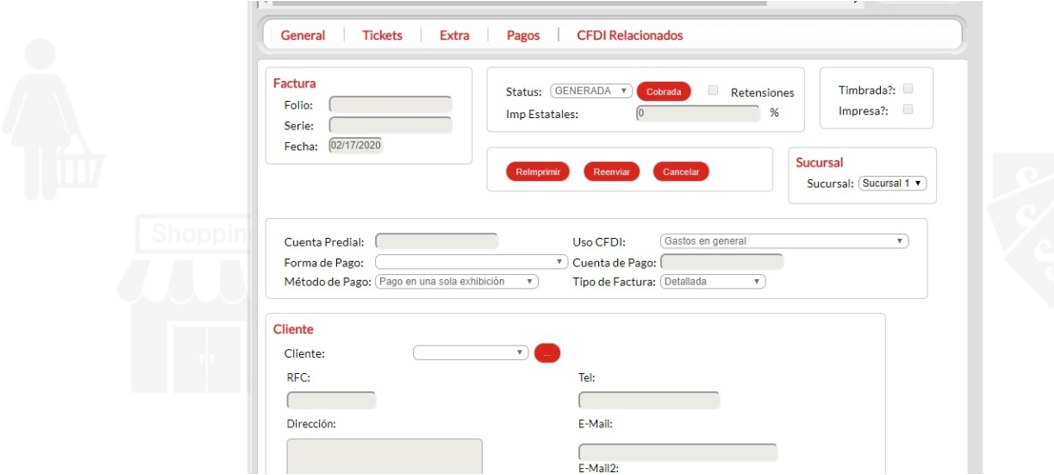Go to the Pagos tab
Viewport: 1054px width, 475px height.
tap(523, 35)
